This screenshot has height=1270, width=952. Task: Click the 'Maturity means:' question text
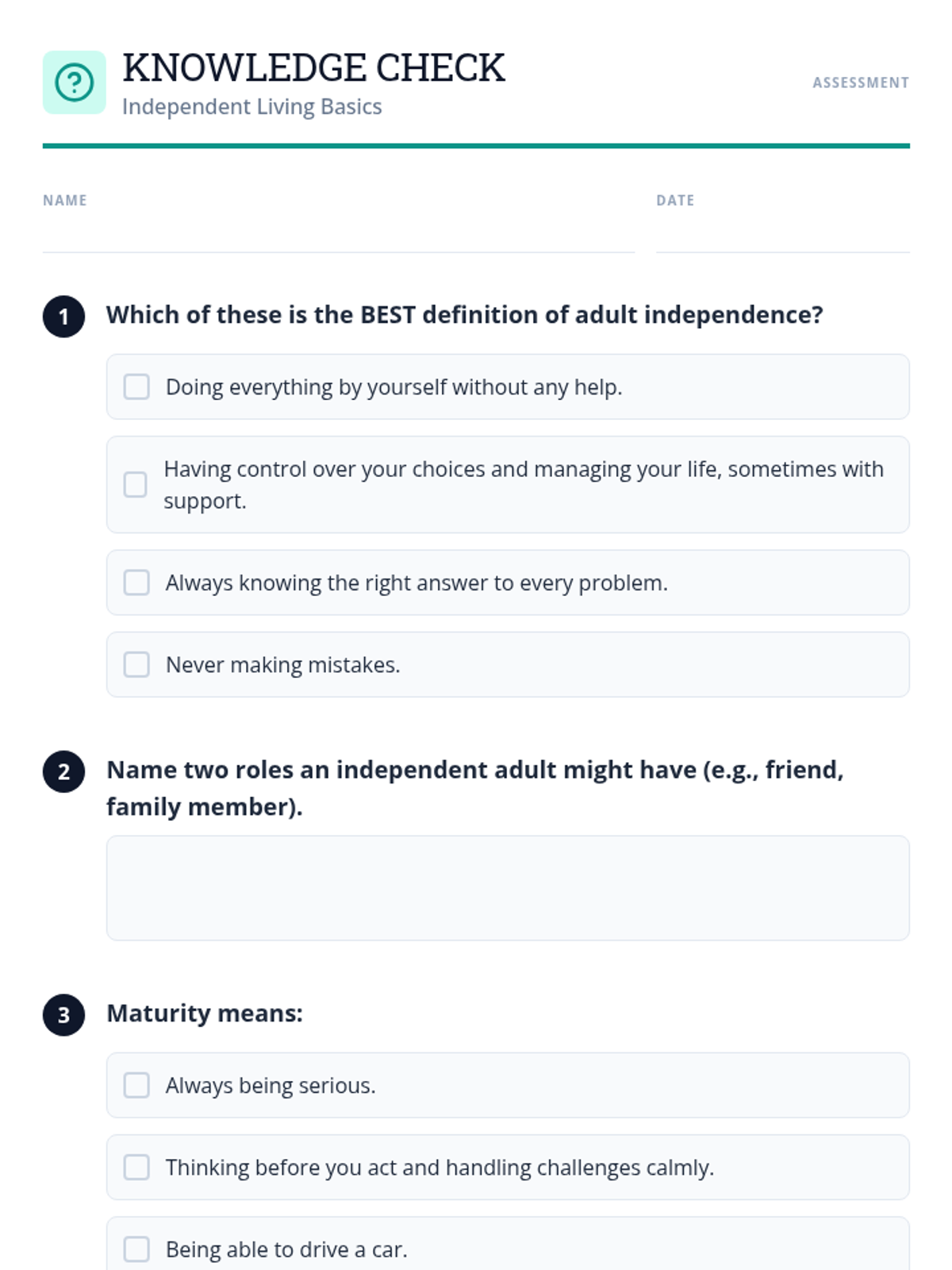click(205, 1014)
